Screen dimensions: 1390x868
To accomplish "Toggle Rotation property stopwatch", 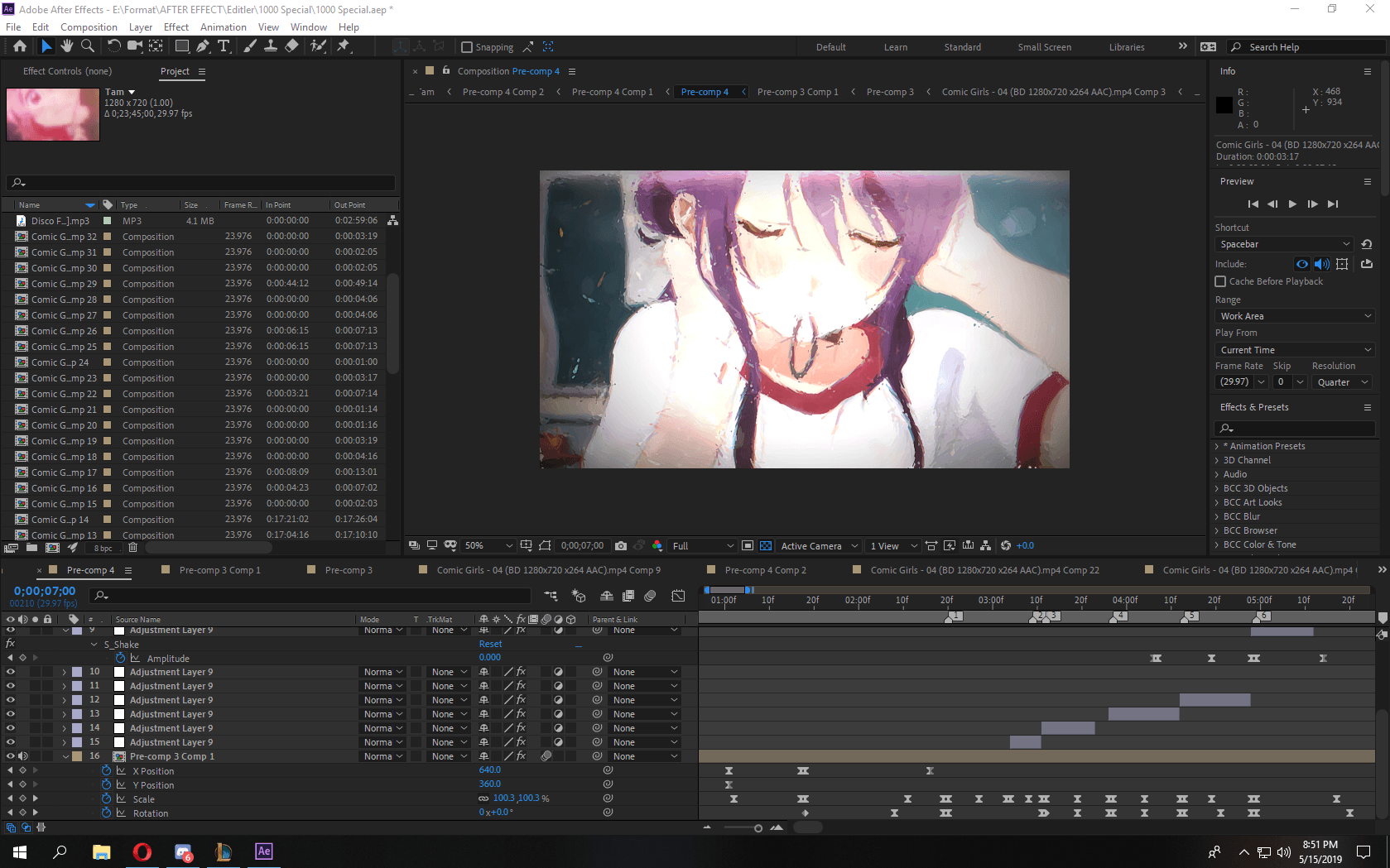I will 106,813.
